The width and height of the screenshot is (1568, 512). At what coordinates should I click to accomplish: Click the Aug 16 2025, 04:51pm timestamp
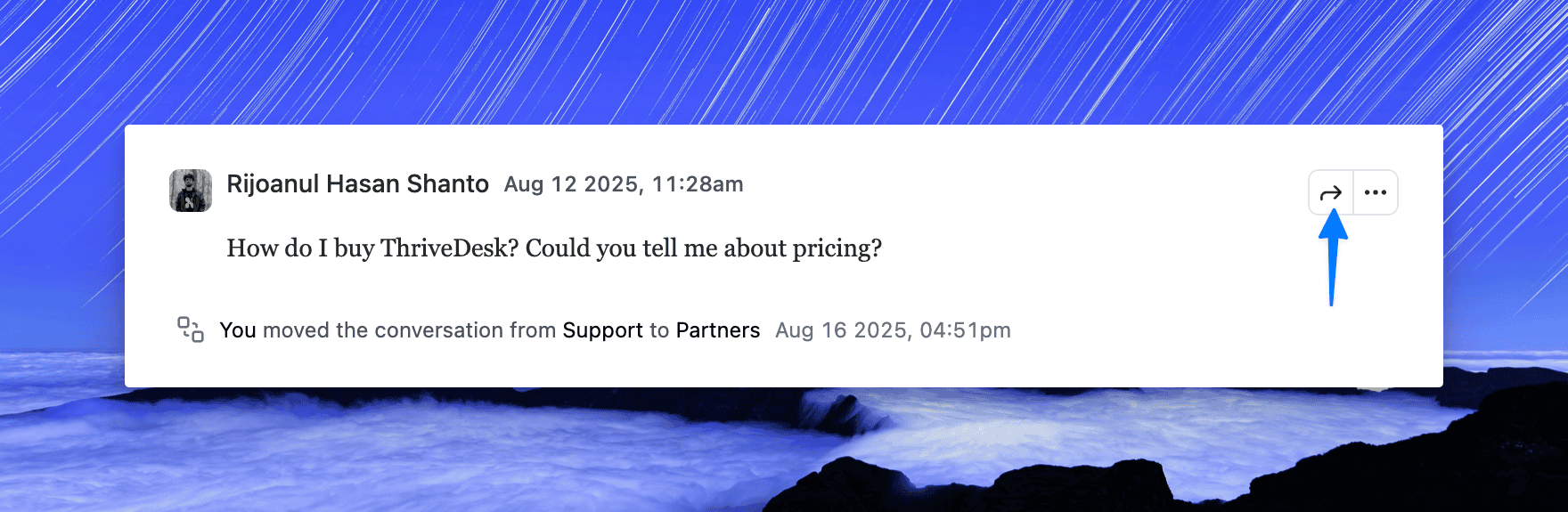[x=894, y=330]
